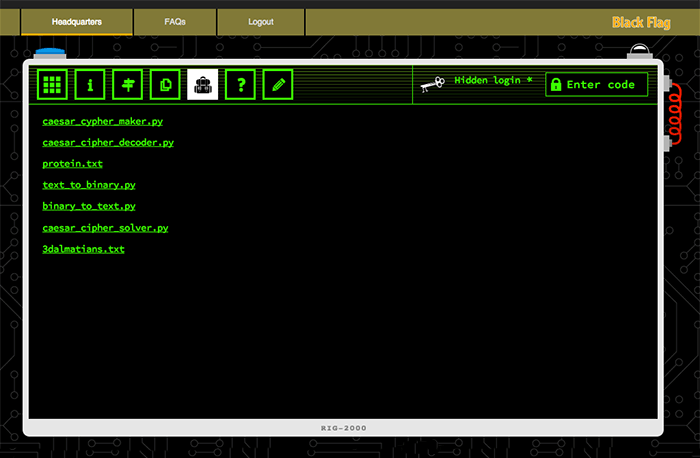Open the grid menu icon
This screenshot has height=458, width=700.
52,84
